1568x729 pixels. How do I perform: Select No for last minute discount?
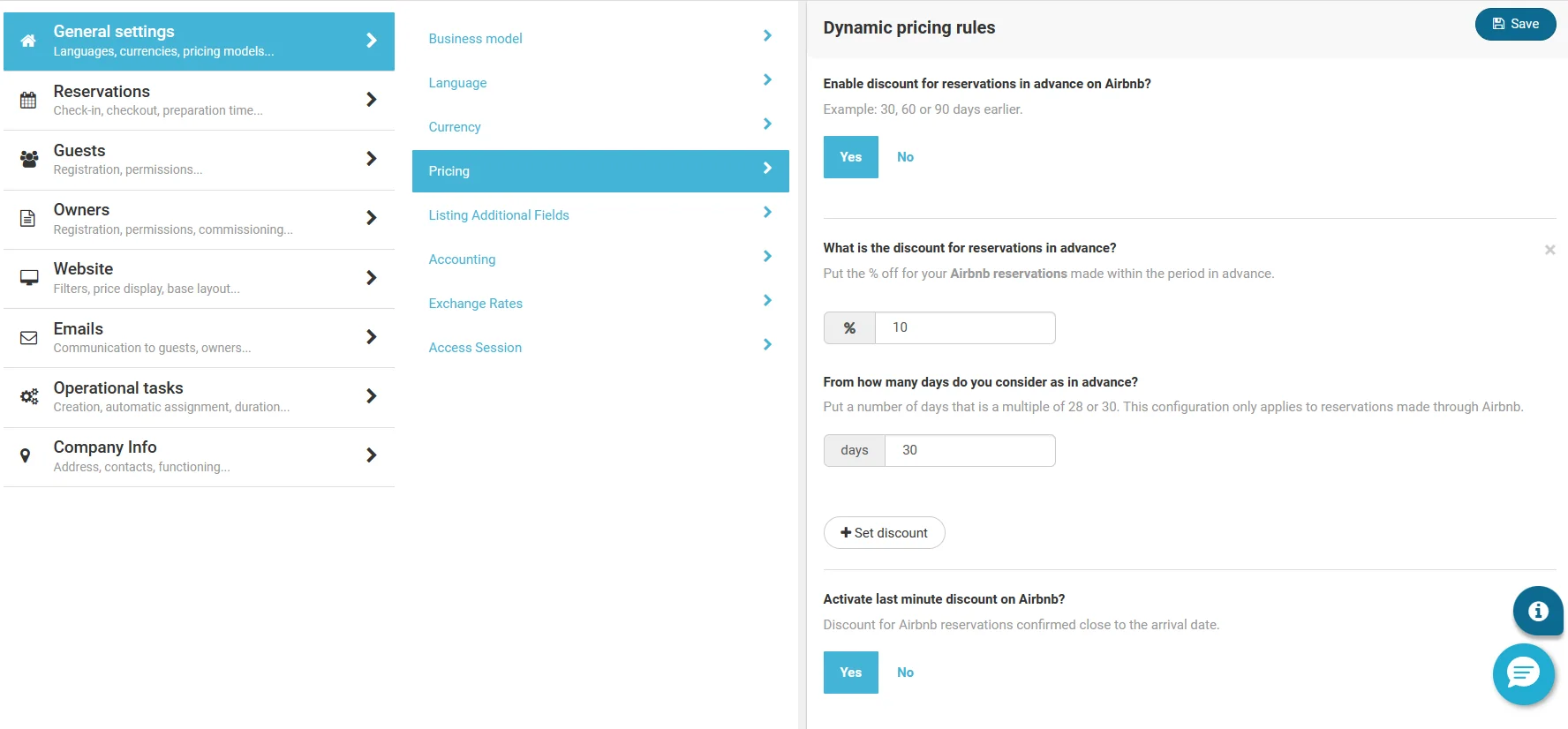905,673
